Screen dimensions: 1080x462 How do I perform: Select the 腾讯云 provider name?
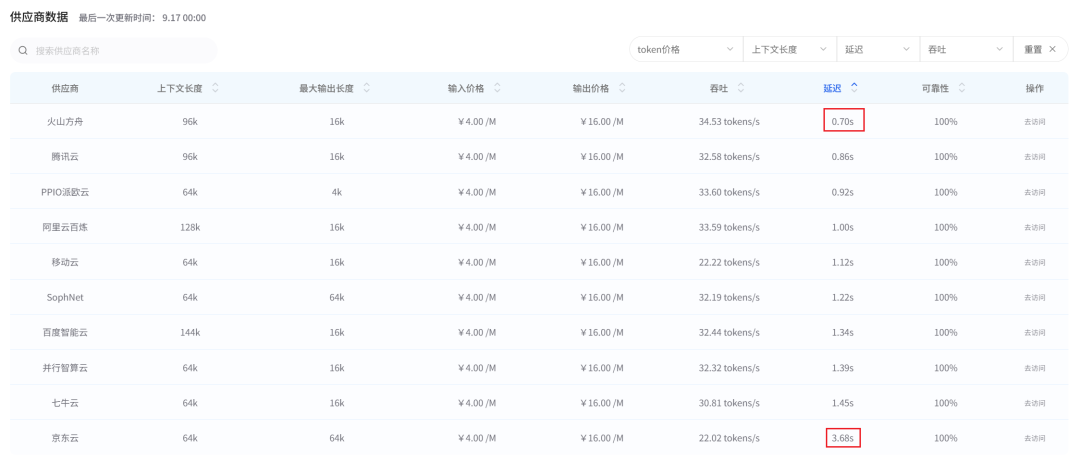[65, 157]
